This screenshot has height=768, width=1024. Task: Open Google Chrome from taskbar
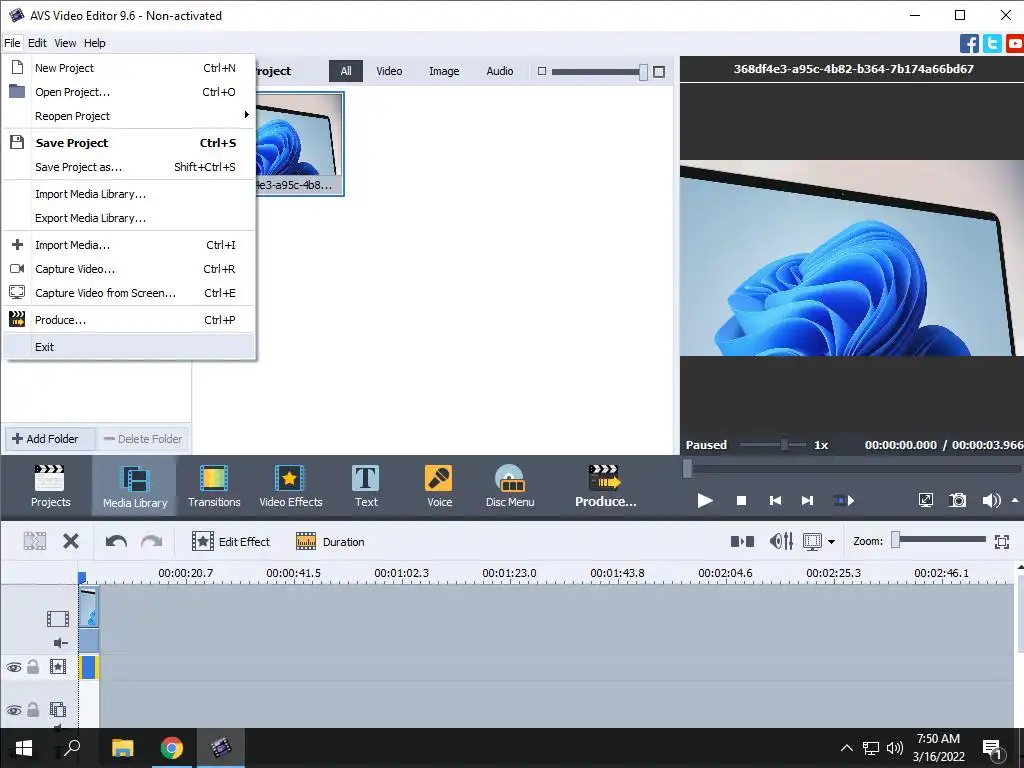coord(172,748)
